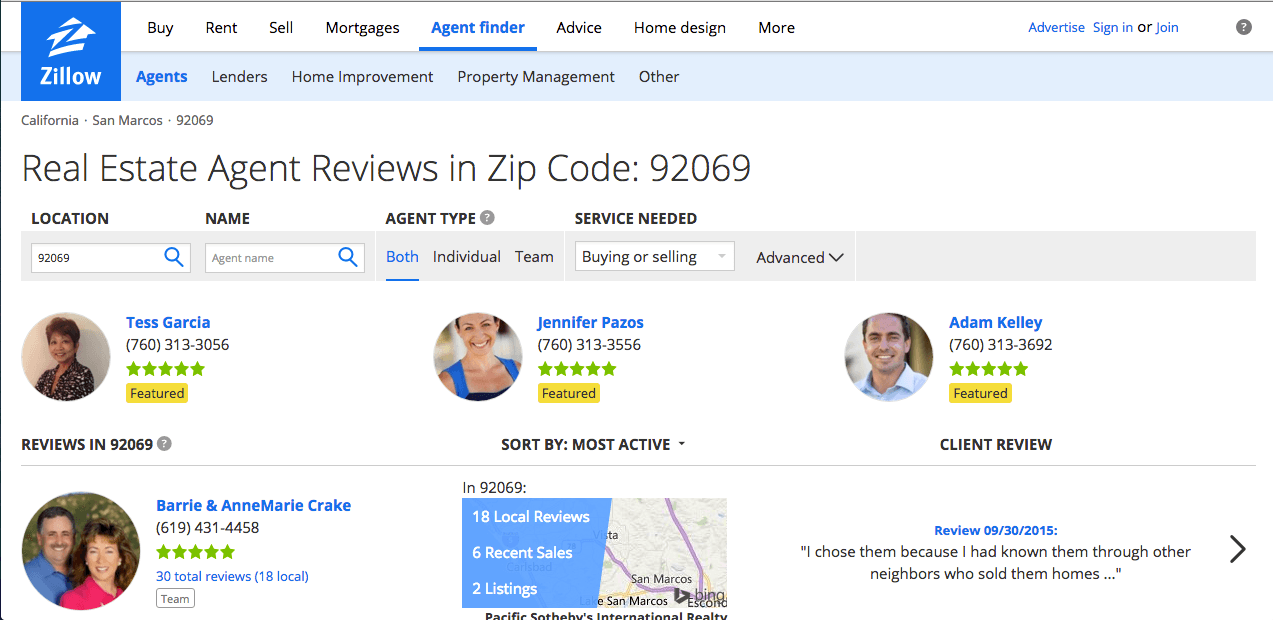Click the Zillow logo
This screenshot has width=1273, height=620.
(70, 51)
